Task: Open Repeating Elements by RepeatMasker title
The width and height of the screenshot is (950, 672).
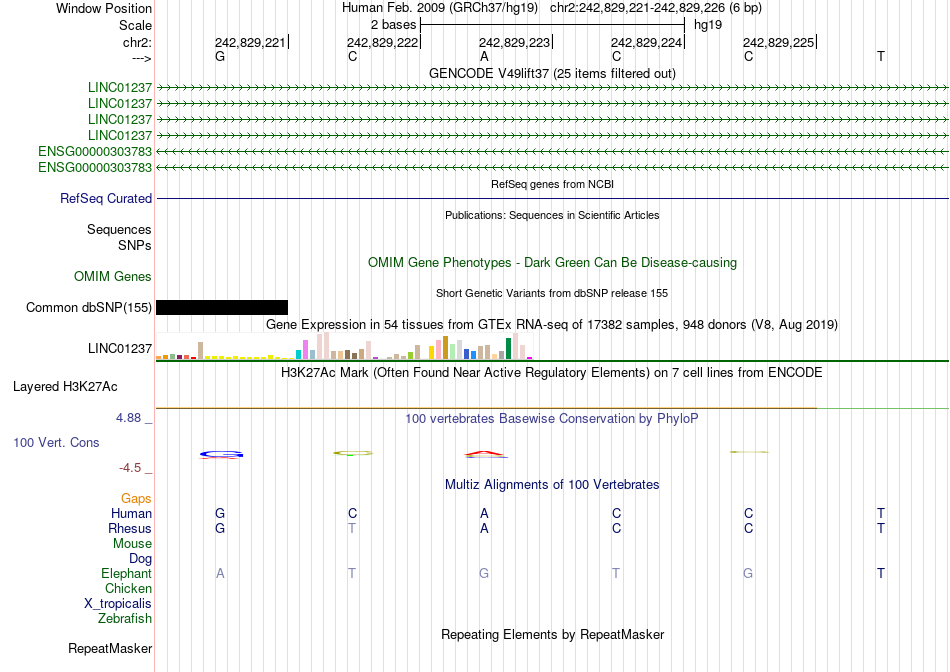Action: pos(552,634)
